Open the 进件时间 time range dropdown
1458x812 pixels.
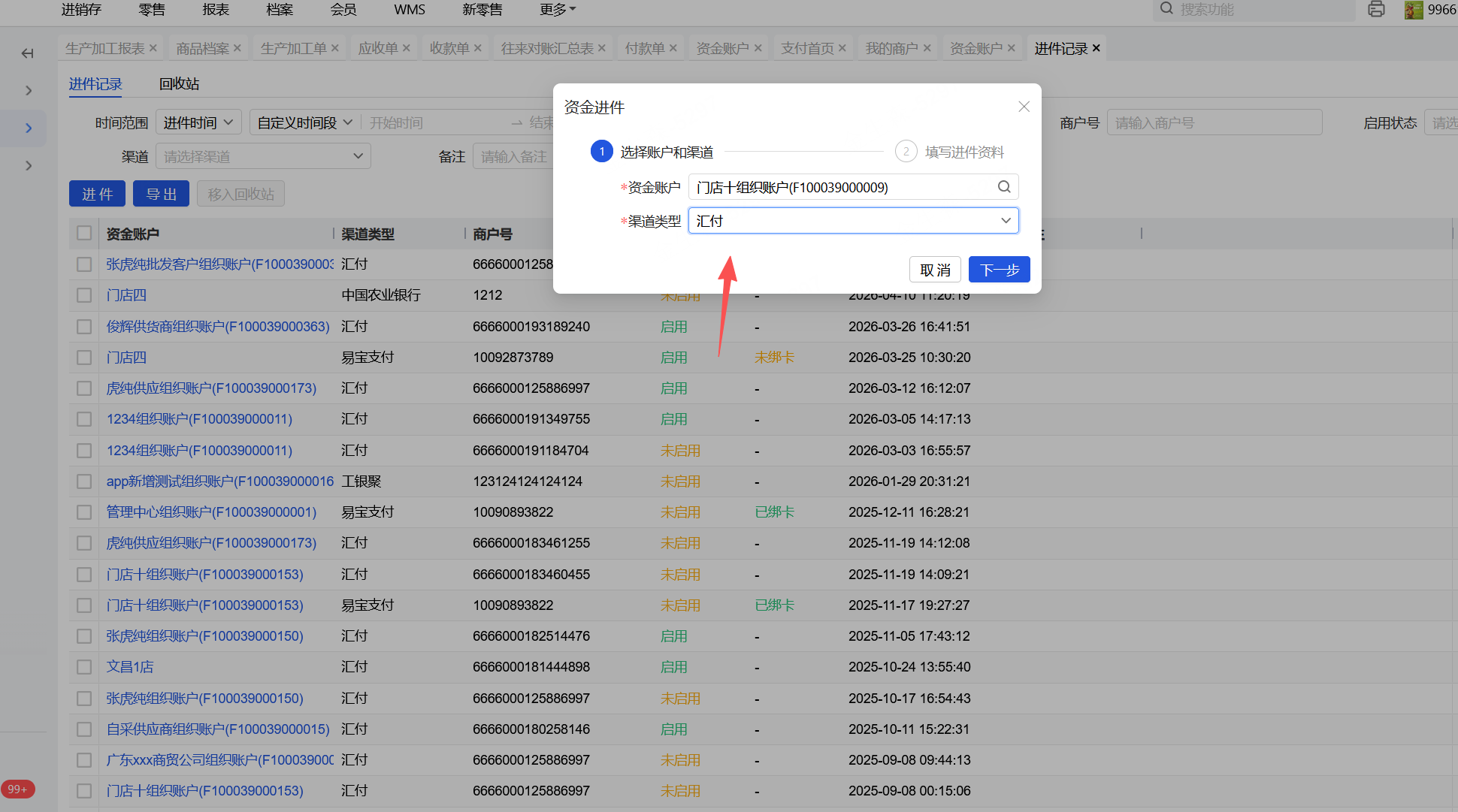(198, 122)
